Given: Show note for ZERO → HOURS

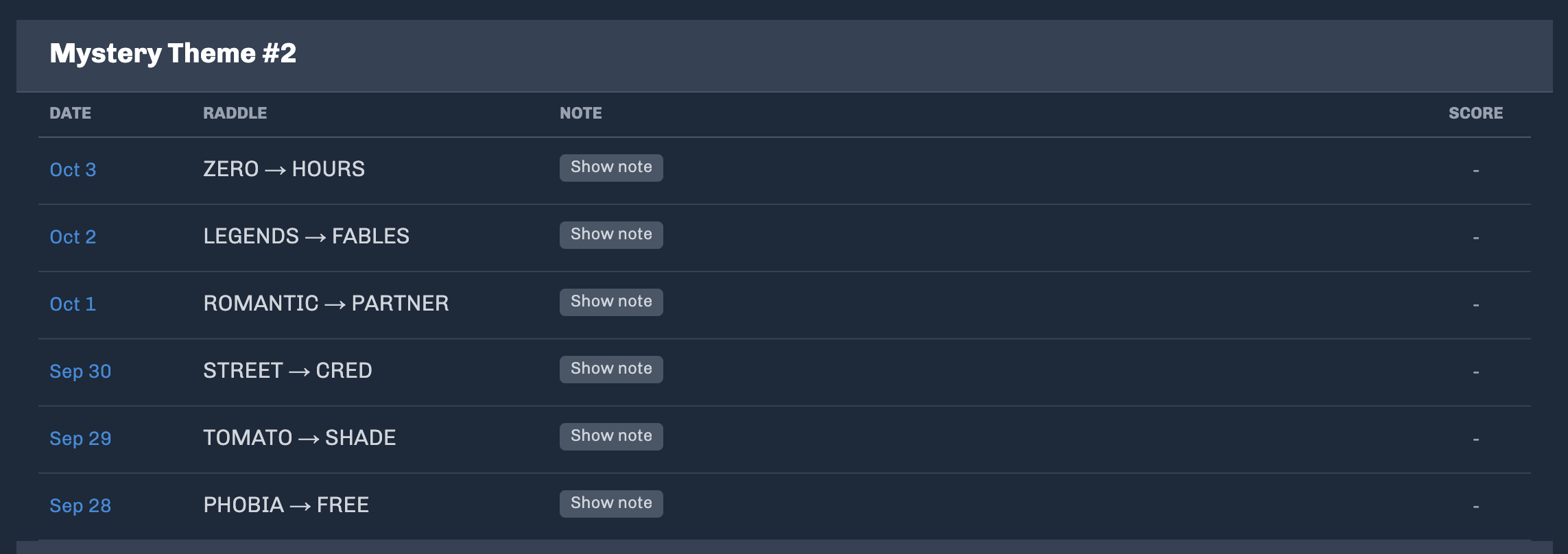Looking at the screenshot, I should pyautogui.click(x=611, y=168).
